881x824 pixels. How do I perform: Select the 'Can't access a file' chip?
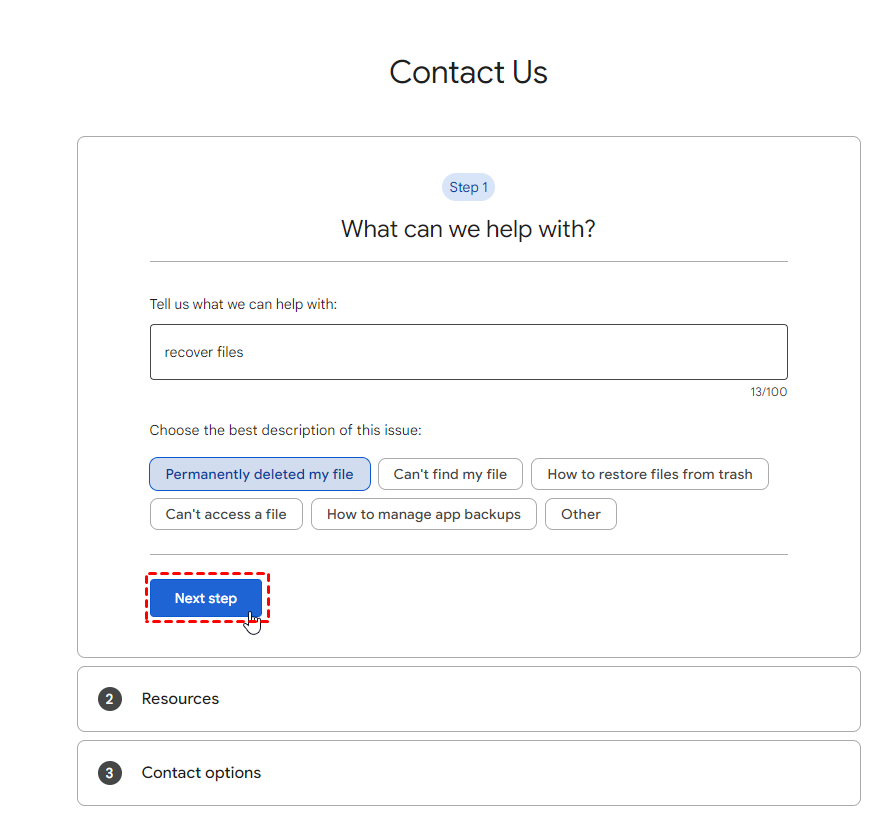[226, 514]
